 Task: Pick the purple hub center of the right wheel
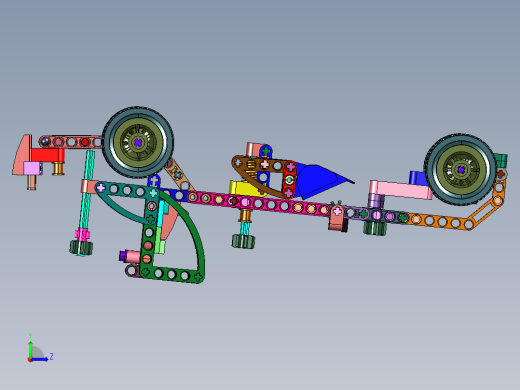pyautogui.click(x=461, y=170)
